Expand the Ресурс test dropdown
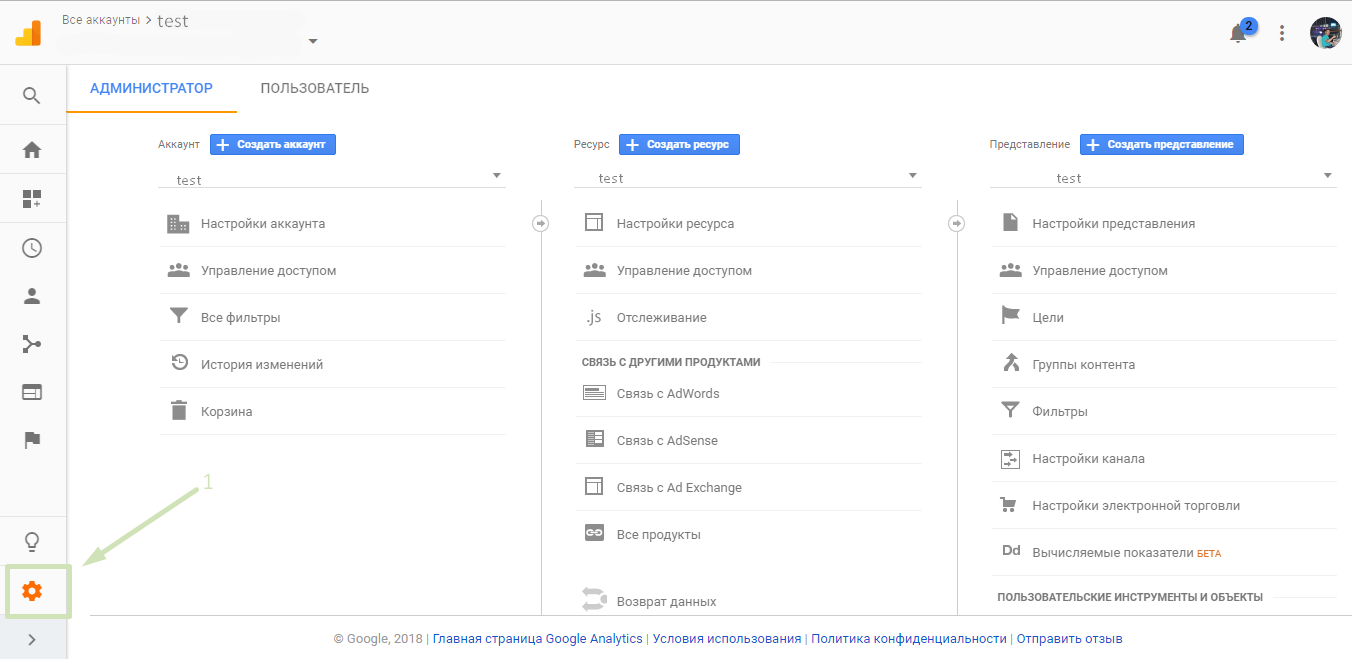 747,177
